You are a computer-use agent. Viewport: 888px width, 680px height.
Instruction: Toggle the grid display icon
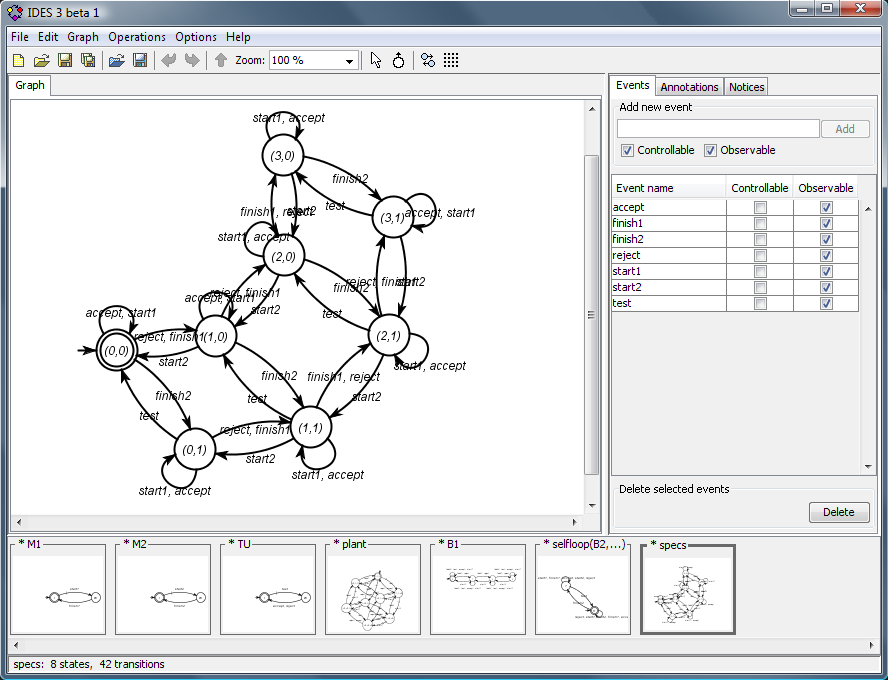tap(451, 60)
